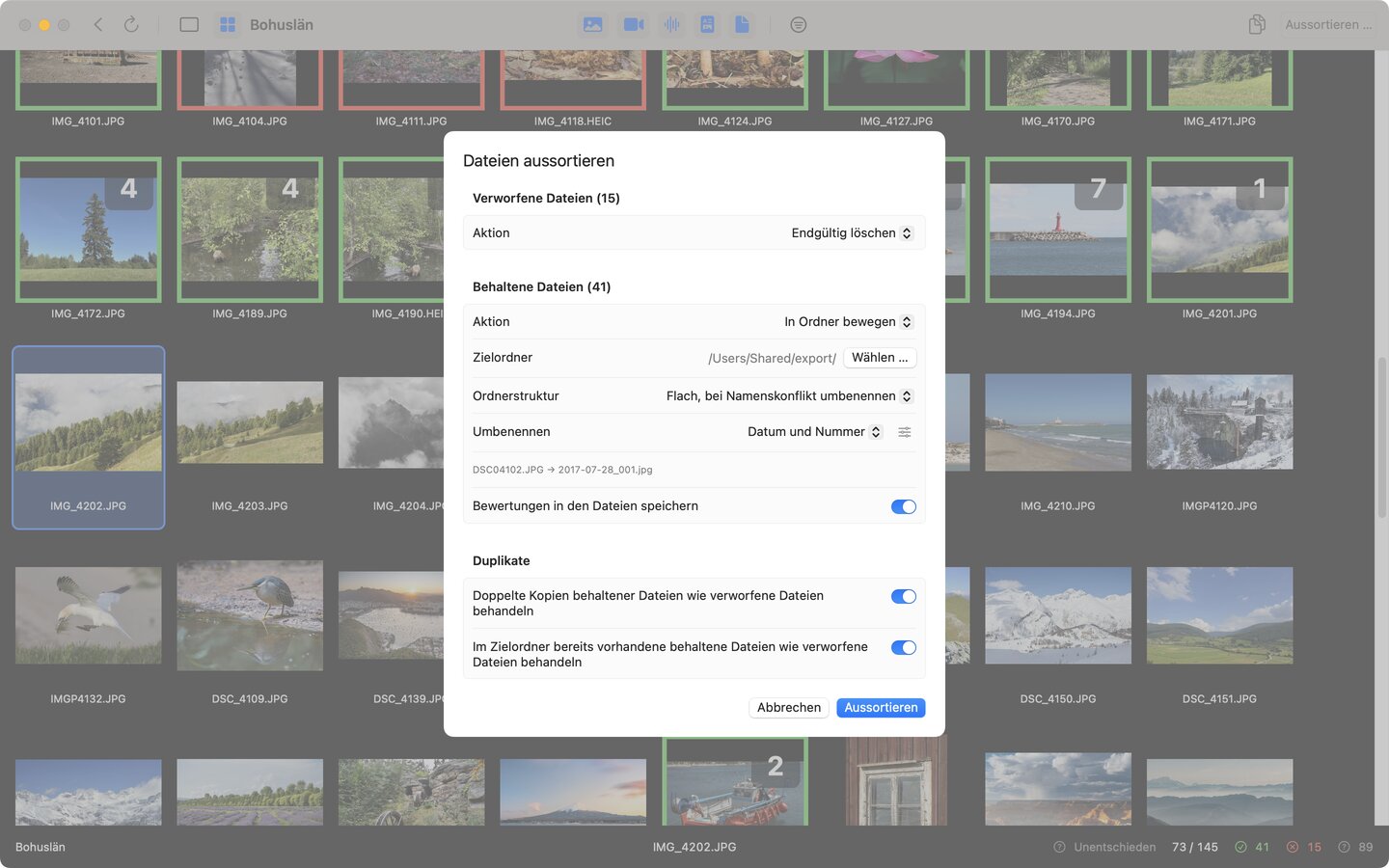
Task: Click the Unentschieden label in status bar
Action: (x=1115, y=847)
